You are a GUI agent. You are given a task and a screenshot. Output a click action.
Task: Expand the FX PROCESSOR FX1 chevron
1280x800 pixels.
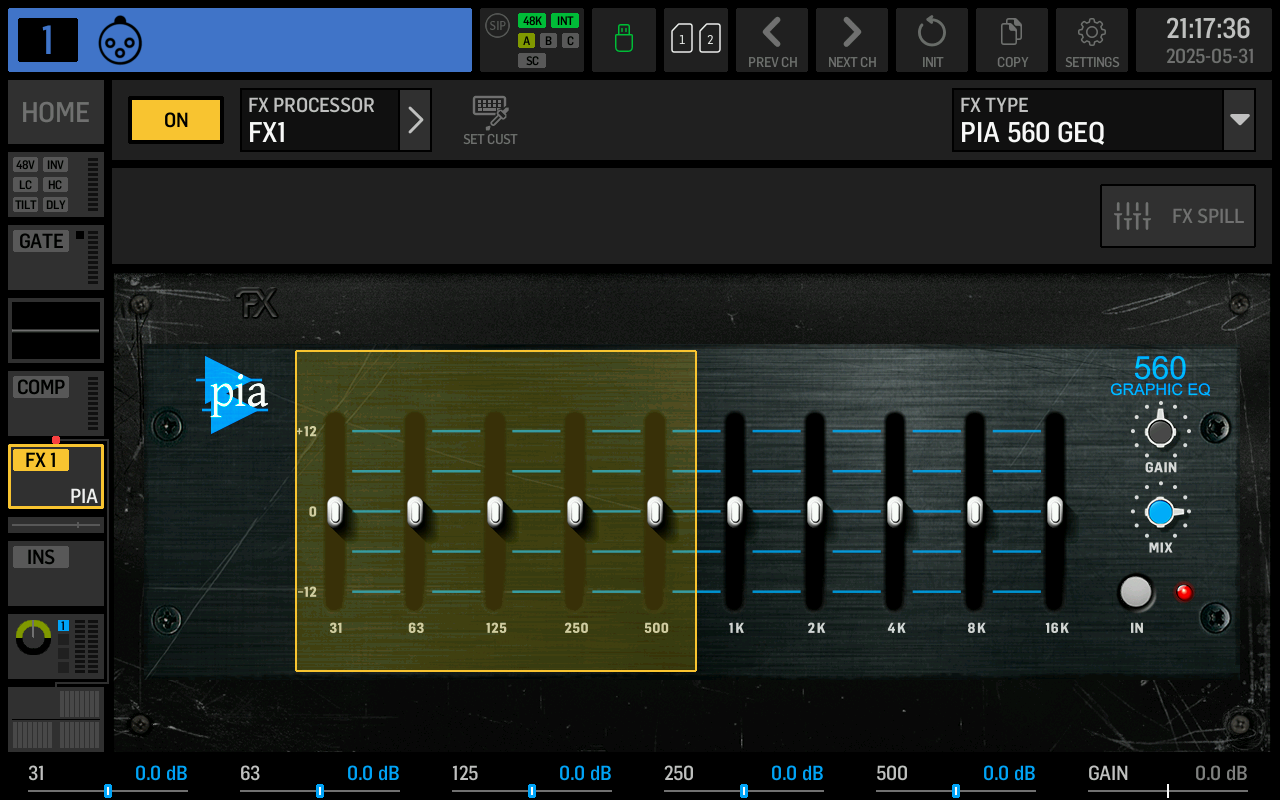pos(416,120)
